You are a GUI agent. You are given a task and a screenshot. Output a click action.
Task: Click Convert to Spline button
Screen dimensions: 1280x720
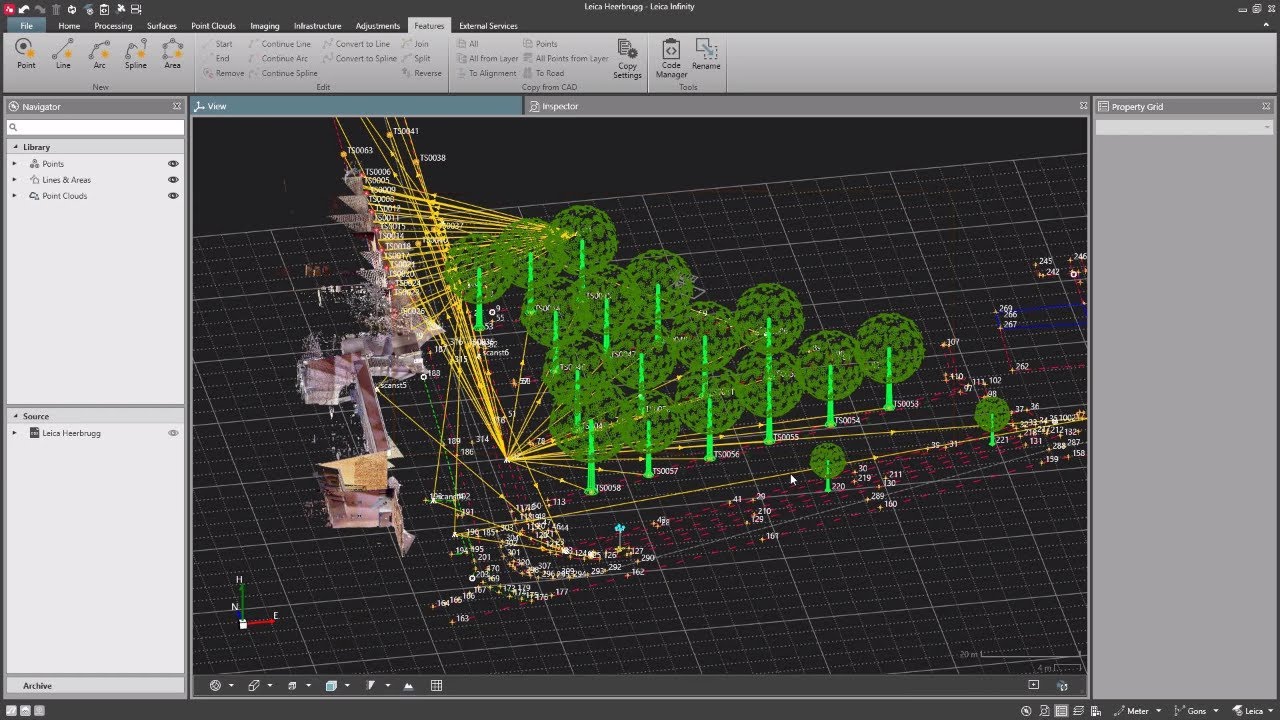click(x=360, y=59)
